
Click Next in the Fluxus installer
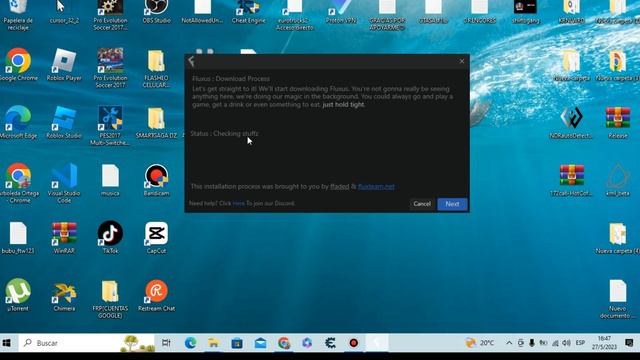tap(452, 204)
